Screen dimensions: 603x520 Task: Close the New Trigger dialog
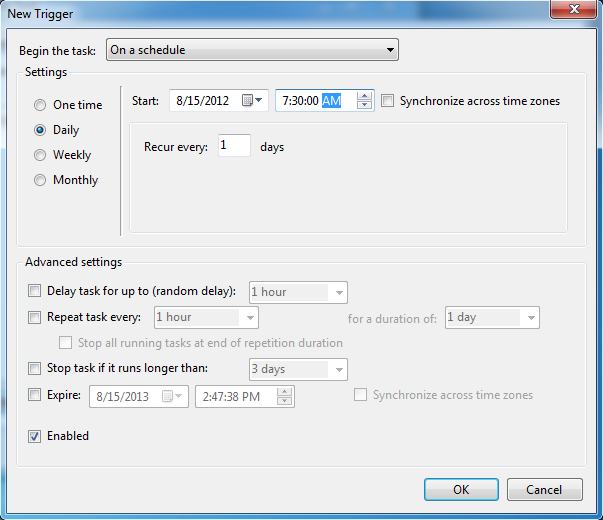click(x=574, y=8)
